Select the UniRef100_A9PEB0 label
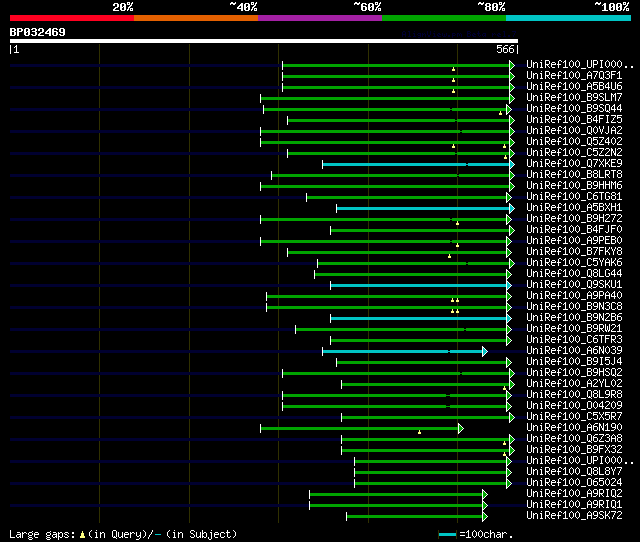The width and height of the screenshot is (640, 542). (574, 241)
